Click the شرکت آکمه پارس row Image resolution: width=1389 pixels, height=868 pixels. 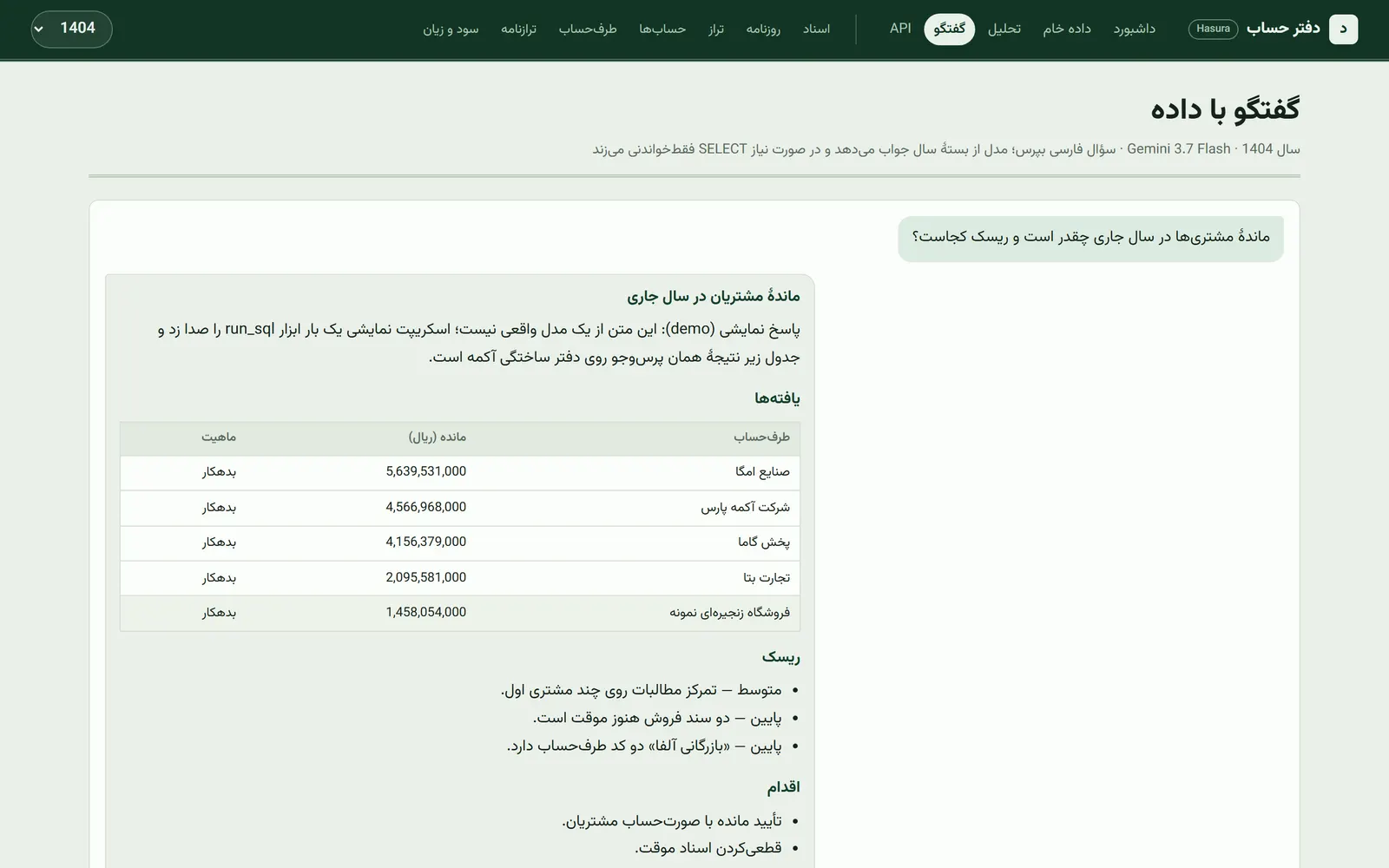pyautogui.click(x=460, y=508)
